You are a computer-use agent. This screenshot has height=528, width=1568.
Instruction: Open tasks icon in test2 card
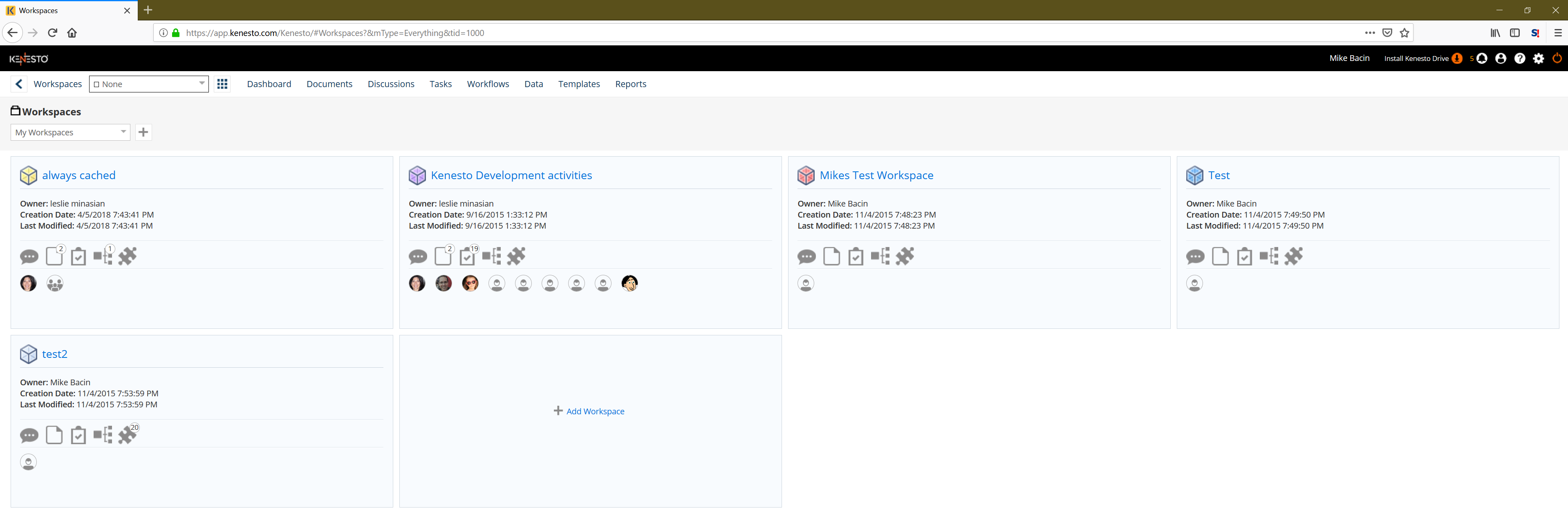tap(78, 436)
